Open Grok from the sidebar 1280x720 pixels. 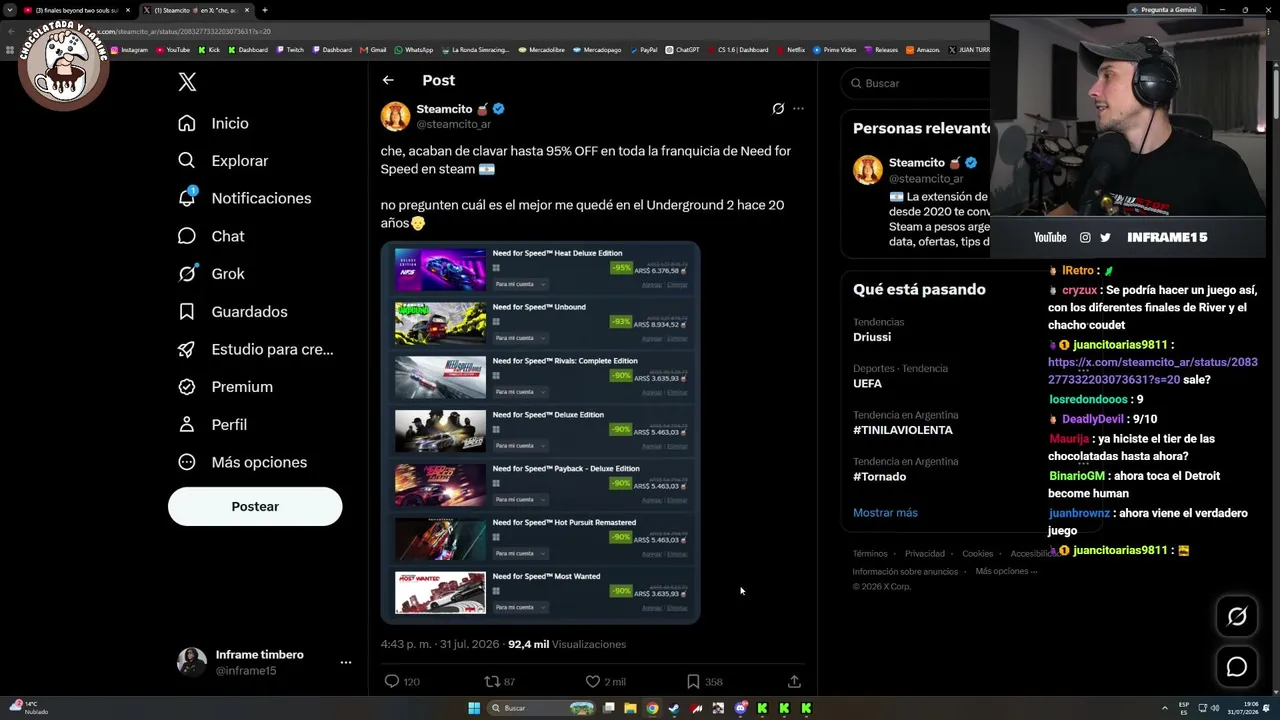(x=211, y=274)
